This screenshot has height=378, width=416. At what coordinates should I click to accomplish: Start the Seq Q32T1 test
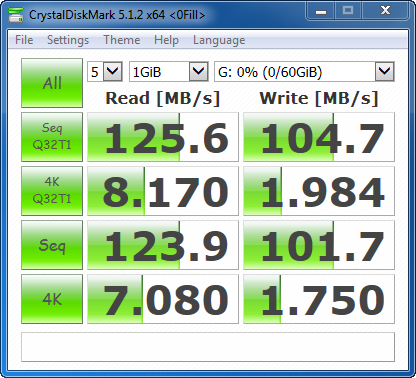click(x=52, y=137)
